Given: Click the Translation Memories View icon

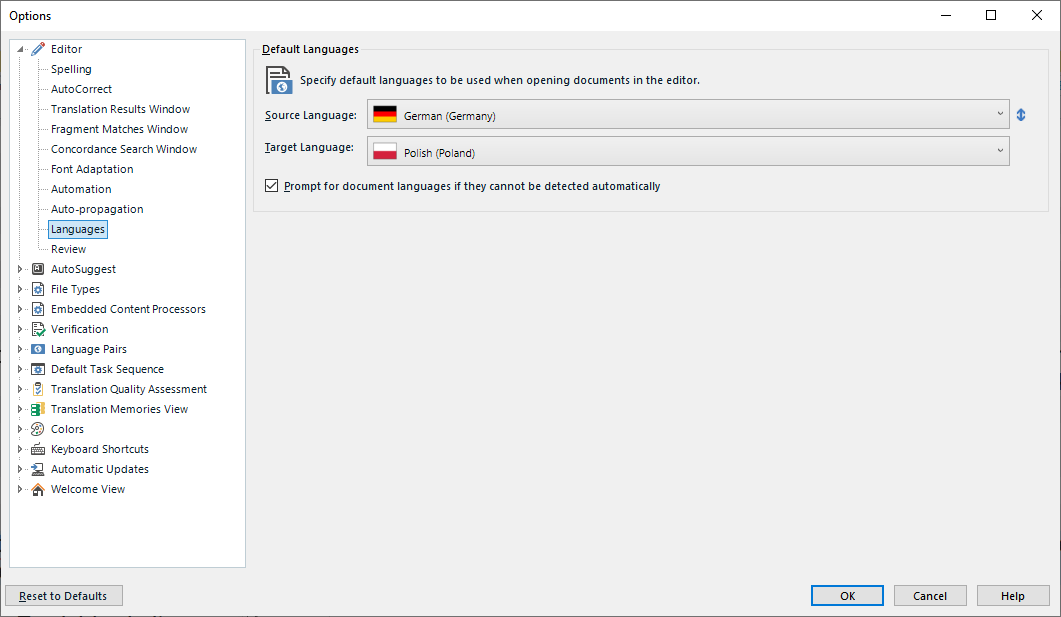Looking at the screenshot, I should click(x=37, y=408).
